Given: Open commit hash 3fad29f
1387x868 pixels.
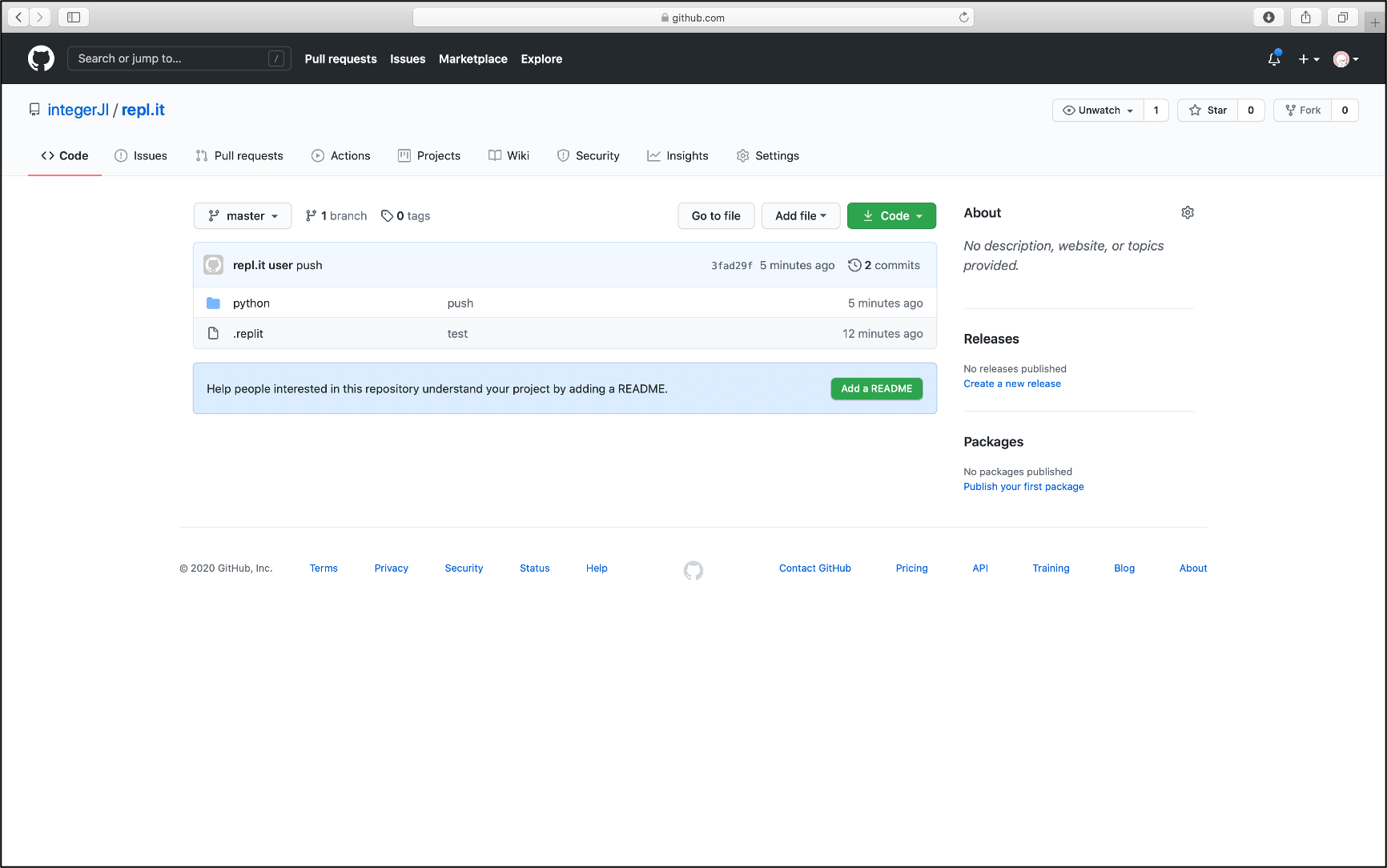Looking at the screenshot, I should point(732,265).
